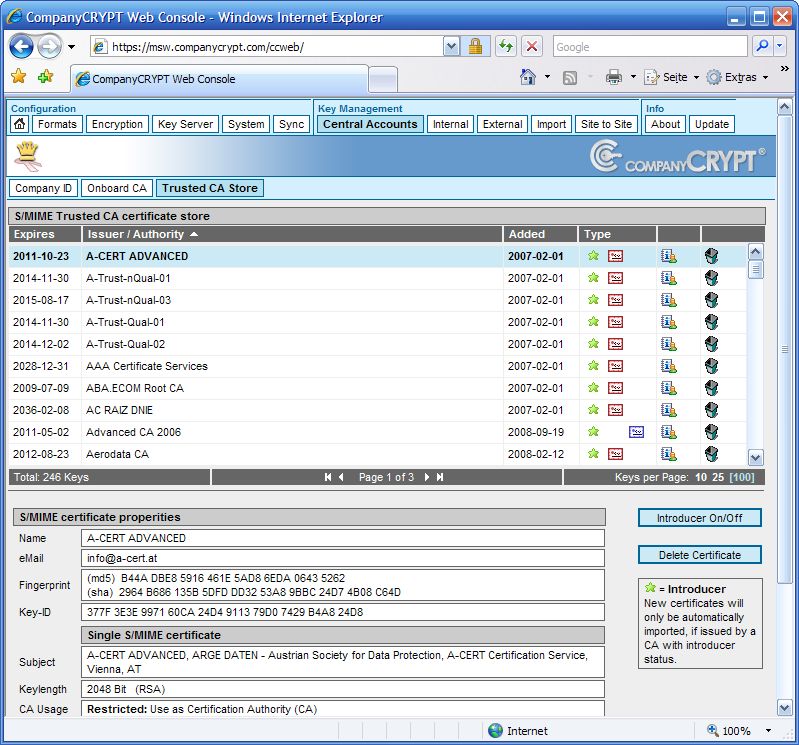Open the zoom level dropdown in status bar
Image resolution: width=799 pixels, height=745 pixels.
(768, 731)
